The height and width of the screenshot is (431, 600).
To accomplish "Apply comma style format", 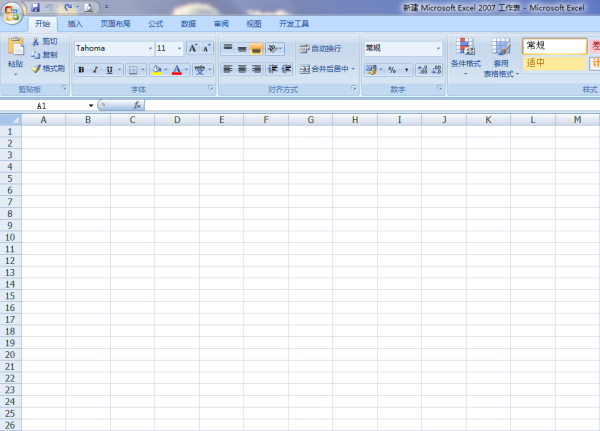I will pos(406,70).
